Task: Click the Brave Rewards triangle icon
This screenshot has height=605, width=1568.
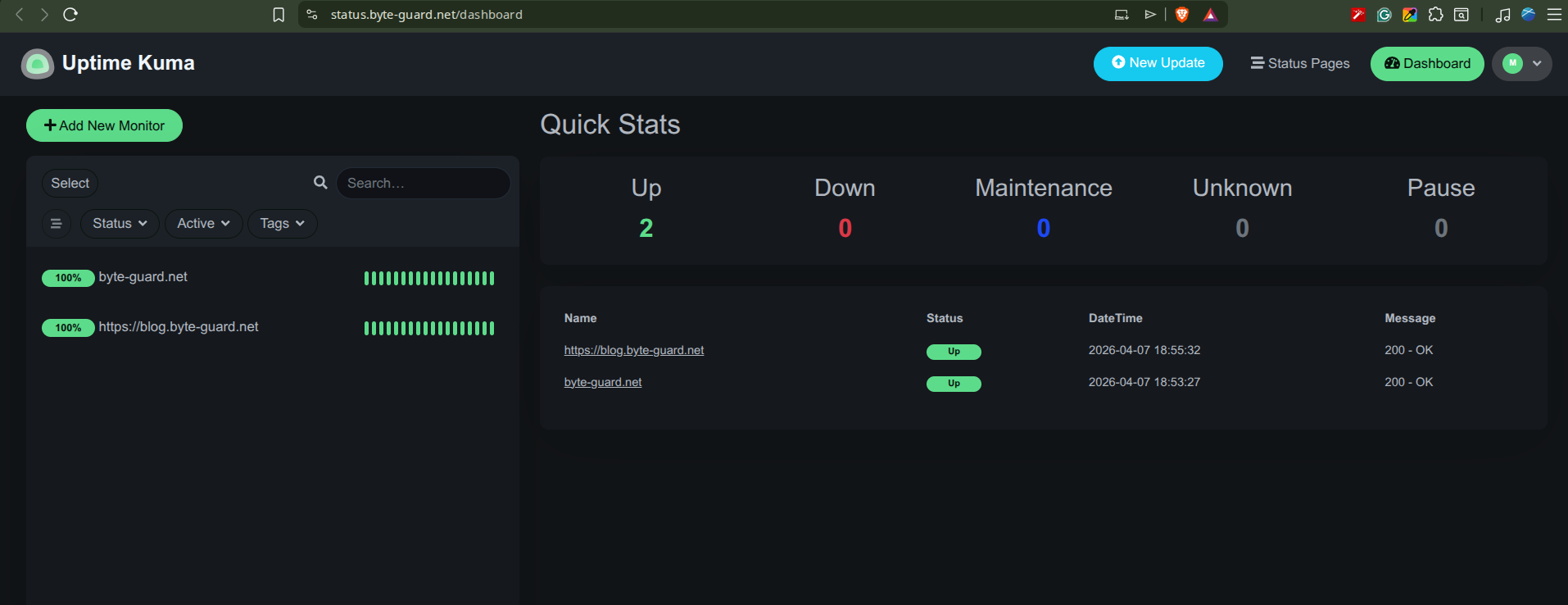Action: click(1210, 15)
